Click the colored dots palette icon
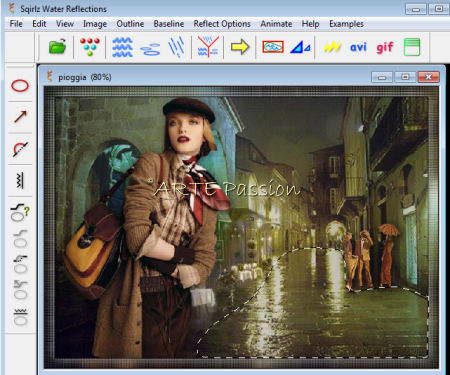 click(x=90, y=46)
